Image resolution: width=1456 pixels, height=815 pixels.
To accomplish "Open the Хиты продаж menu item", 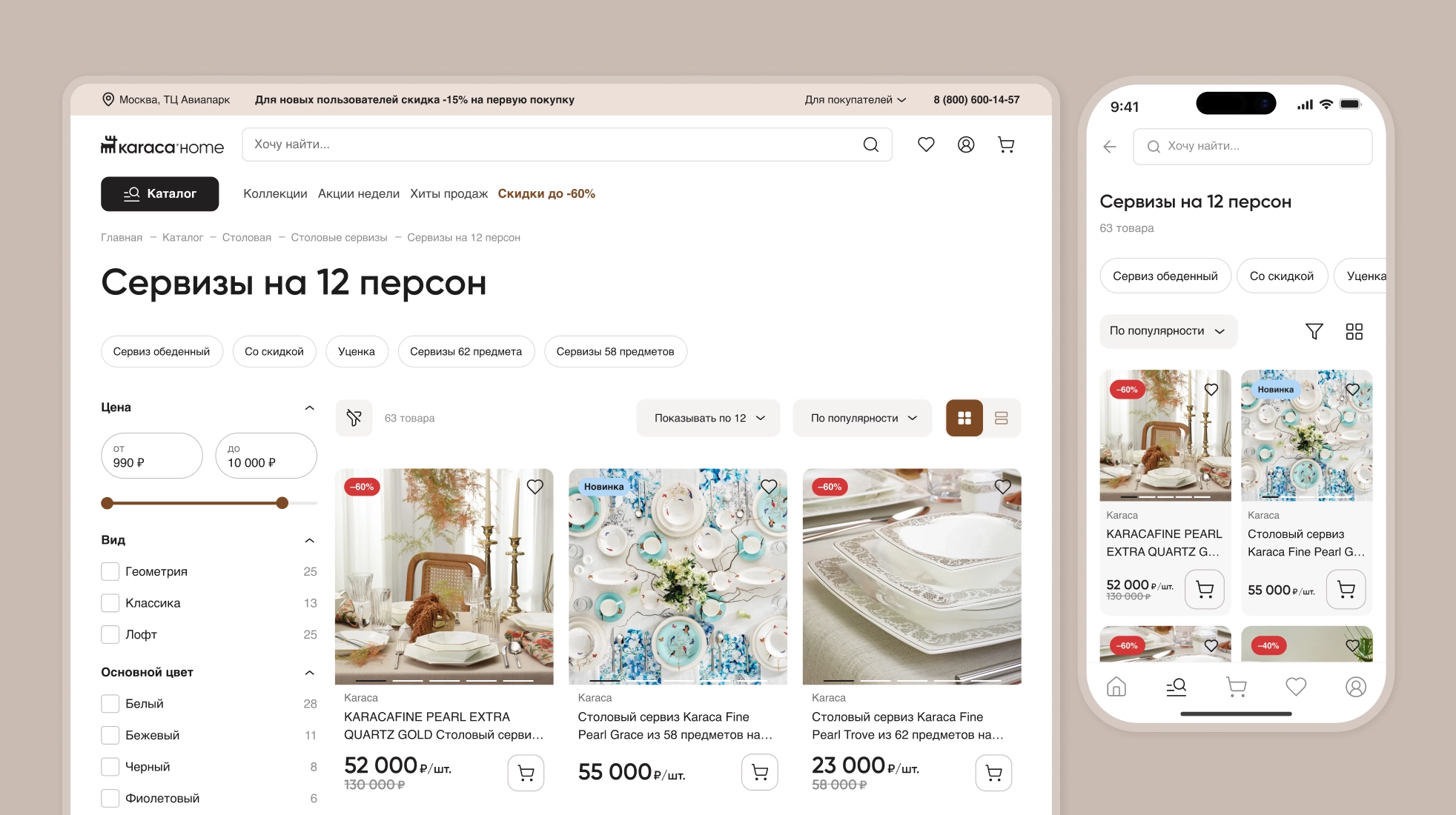I will [449, 193].
